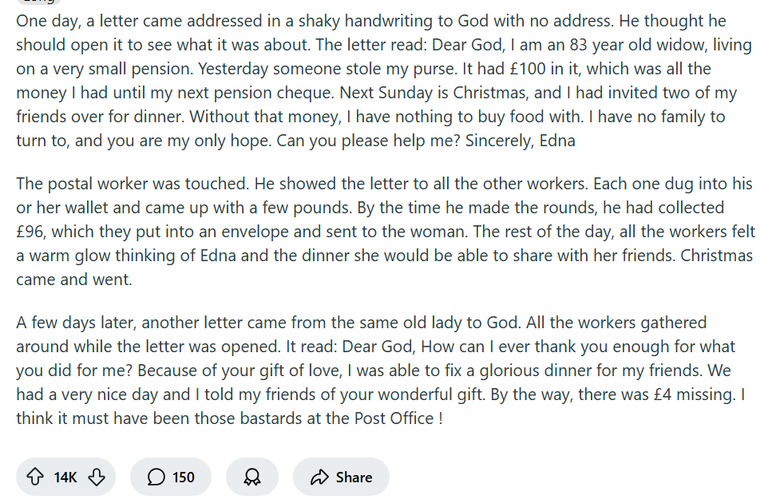Click the paragraph starting "A few days later"
The image size is (768, 500).
coord(381,370)
